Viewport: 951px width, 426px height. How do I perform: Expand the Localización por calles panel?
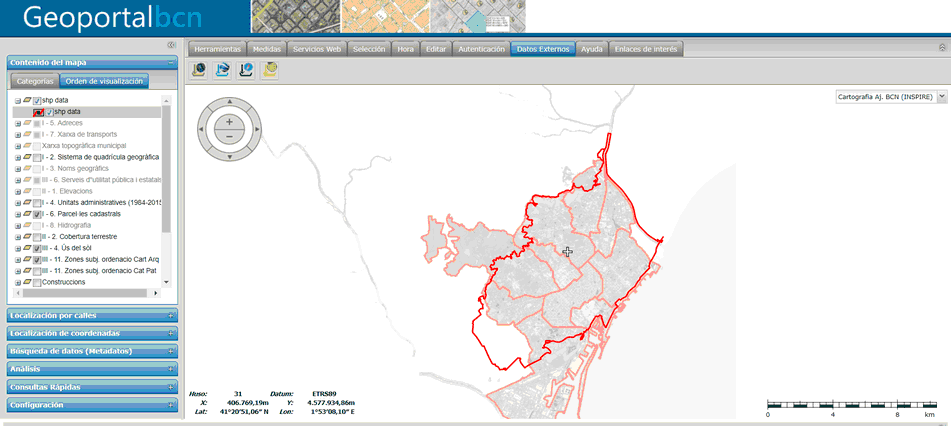coord(90,316)
